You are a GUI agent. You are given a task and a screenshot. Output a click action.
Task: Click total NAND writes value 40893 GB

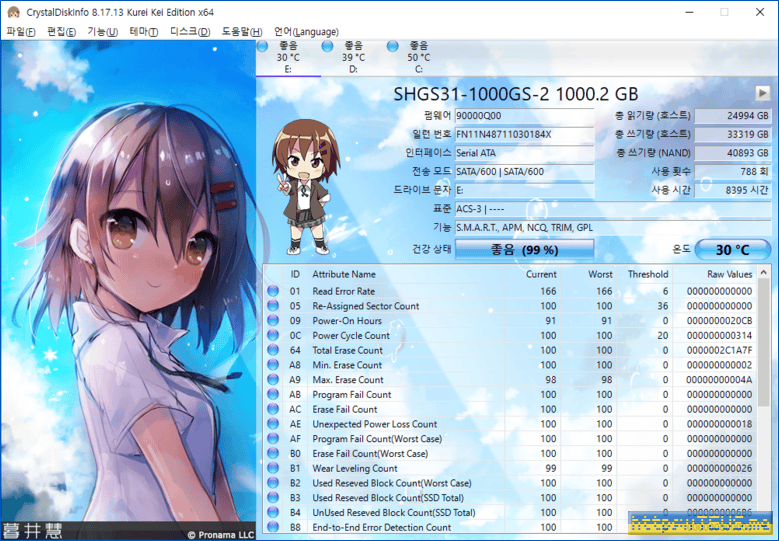pyautogui.click(x=733, y=153)
